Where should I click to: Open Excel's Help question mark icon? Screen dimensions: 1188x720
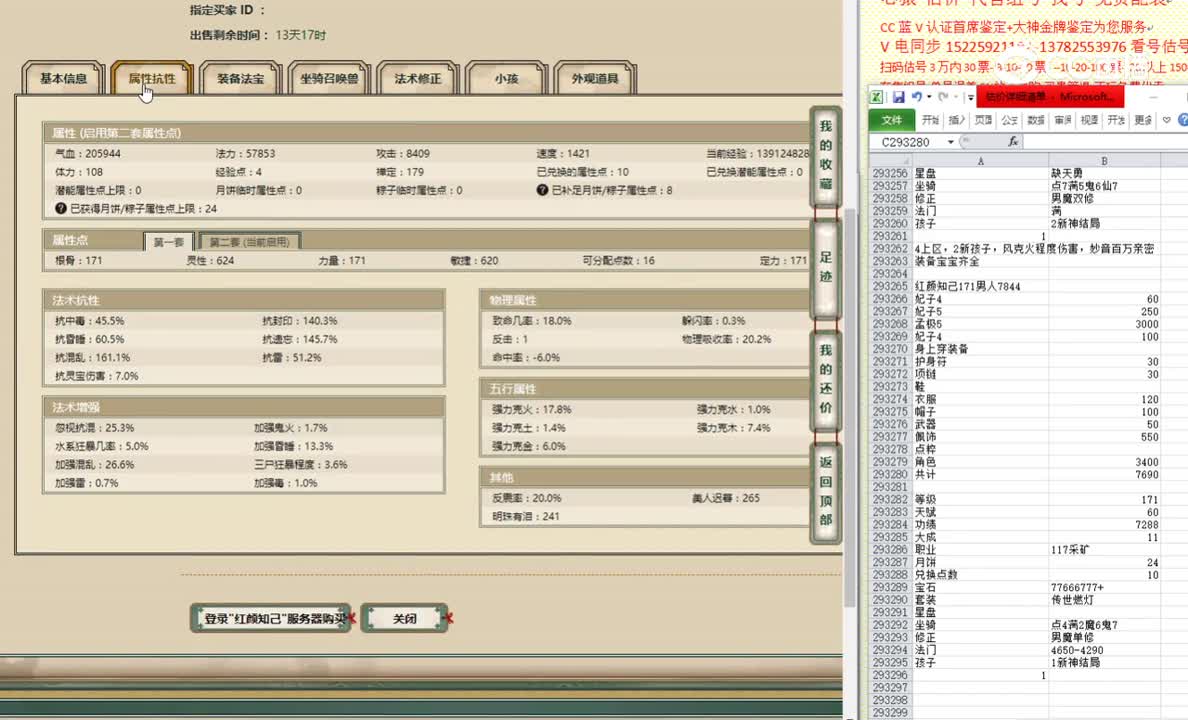[x=1182, y=120]
